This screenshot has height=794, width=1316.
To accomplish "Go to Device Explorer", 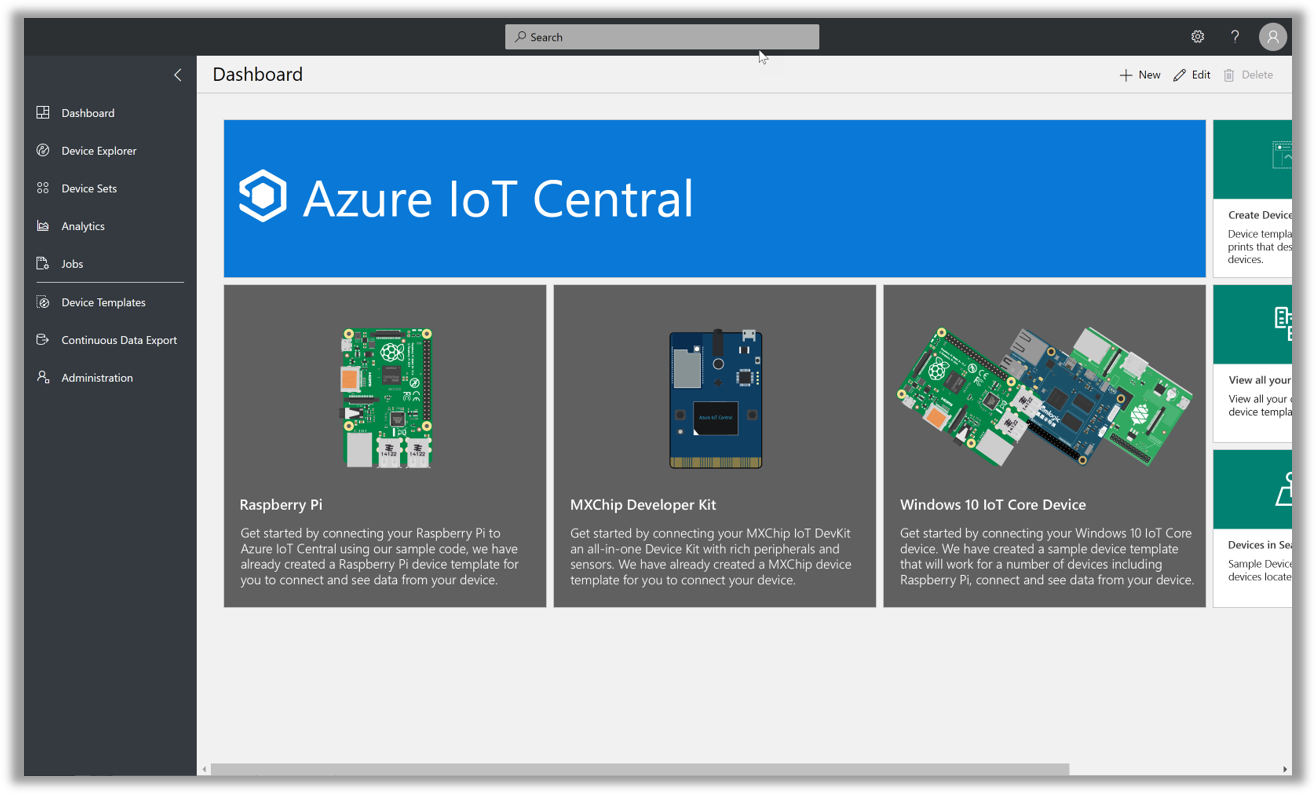I will point(99,151).
